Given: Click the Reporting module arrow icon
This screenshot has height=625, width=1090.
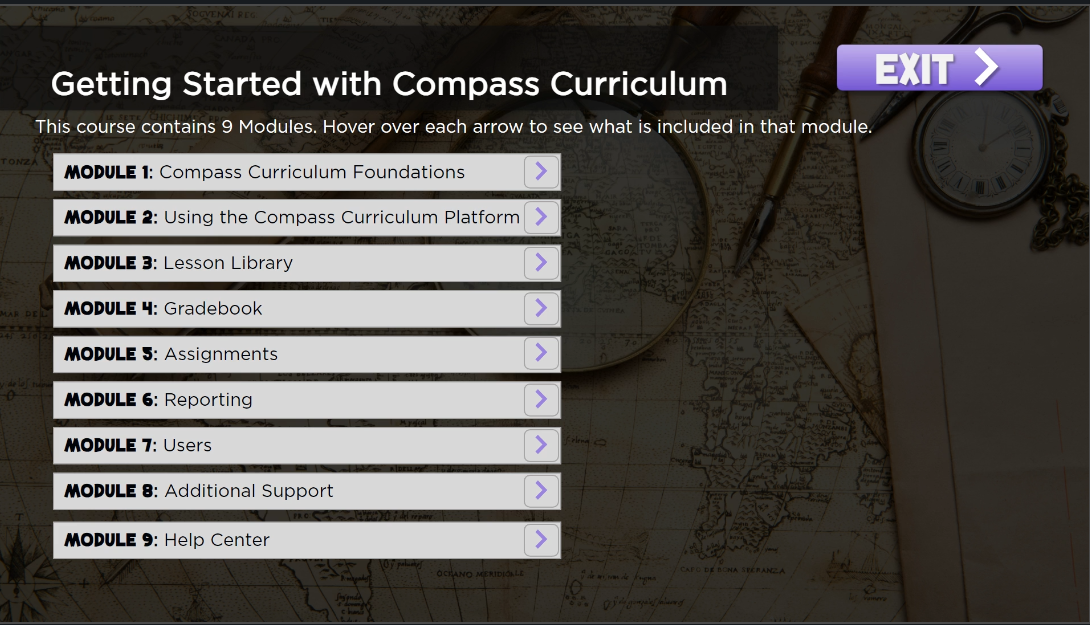Looking at the screenshot, I should coord(541,400).
